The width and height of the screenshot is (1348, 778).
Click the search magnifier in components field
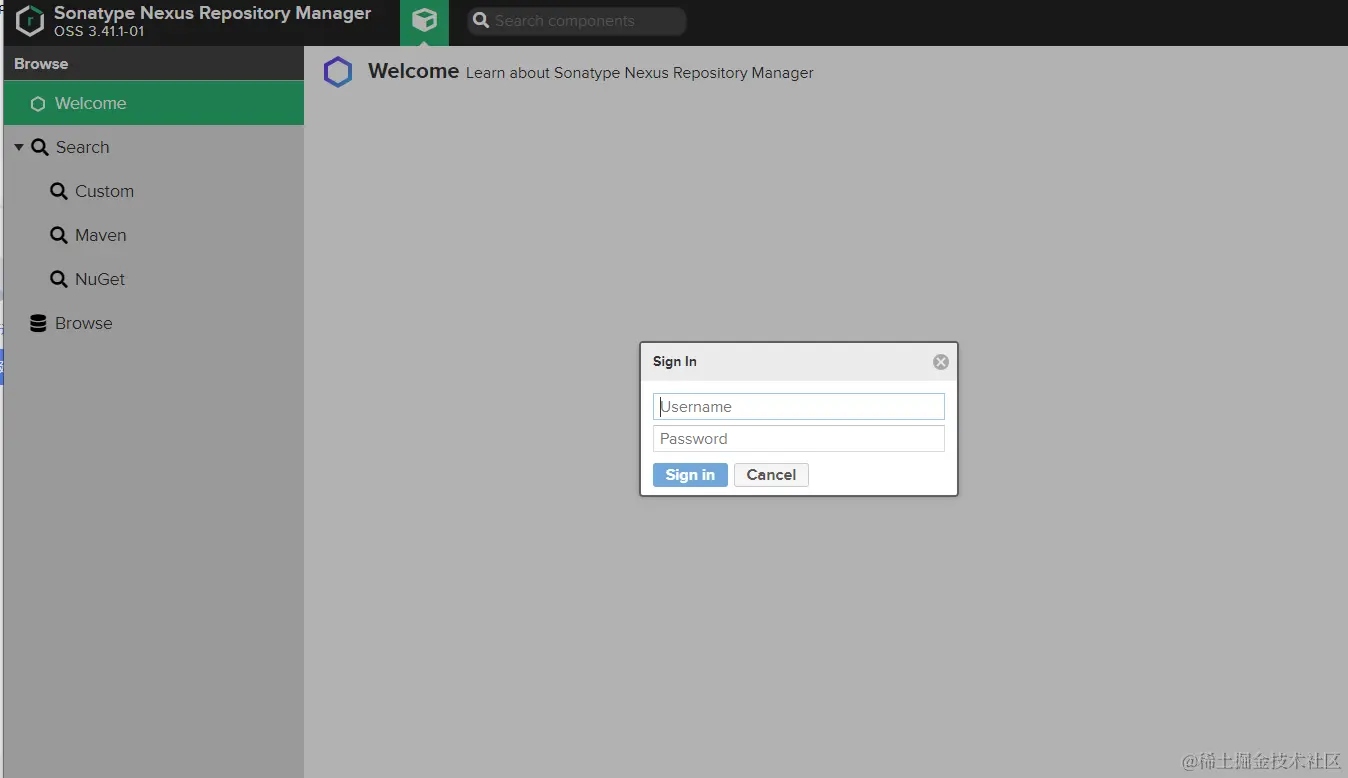(x=481, y=21)
